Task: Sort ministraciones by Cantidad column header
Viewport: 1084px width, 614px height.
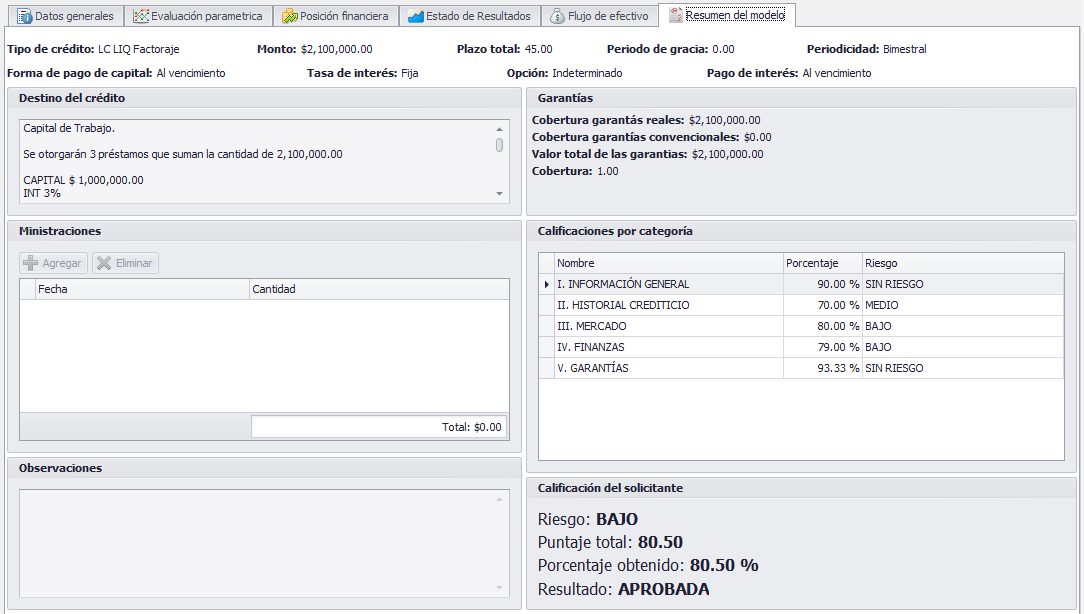Action: pyautogui.click(x=379, y=289)
